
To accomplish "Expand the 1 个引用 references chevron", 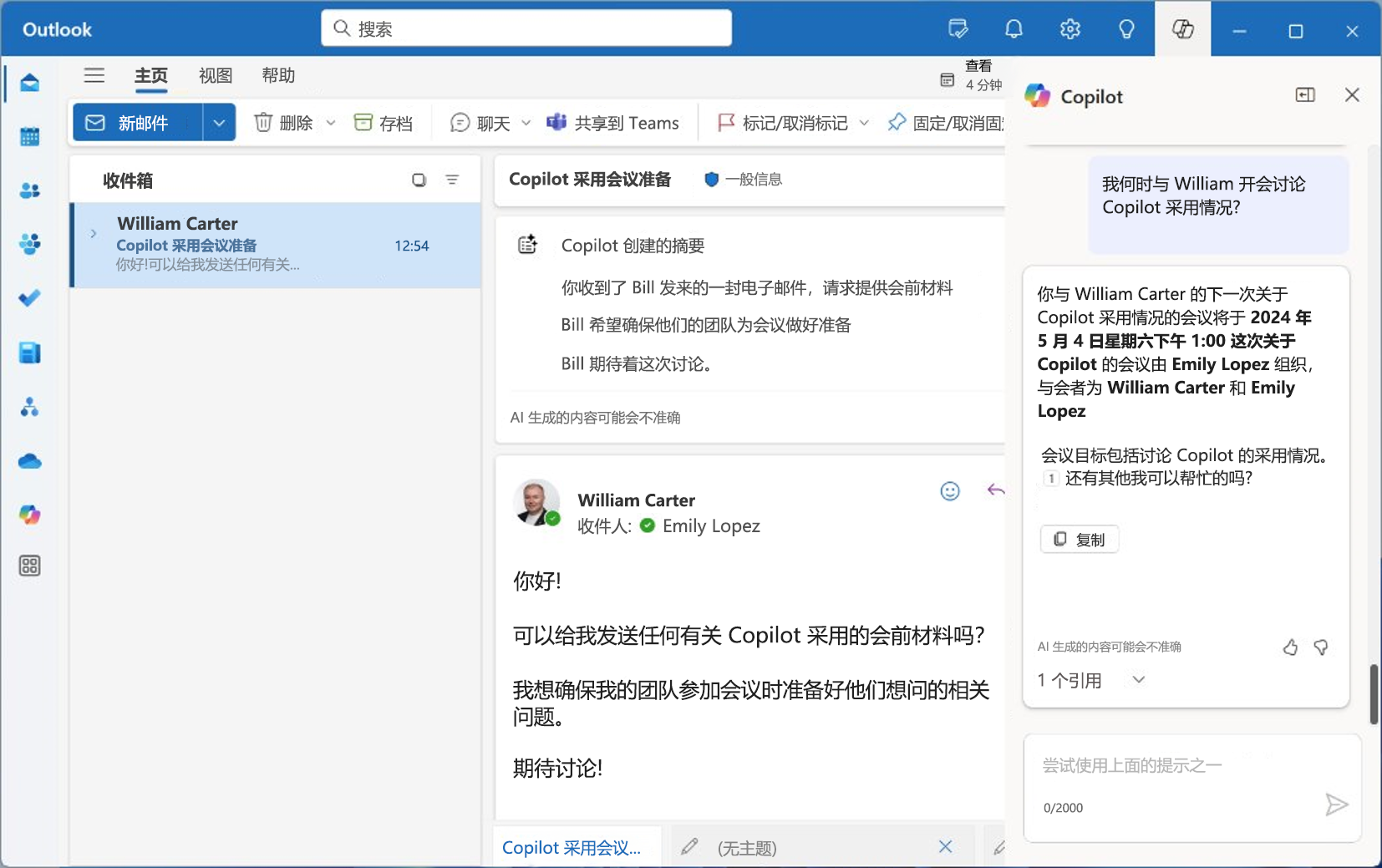I will 1138,680.
